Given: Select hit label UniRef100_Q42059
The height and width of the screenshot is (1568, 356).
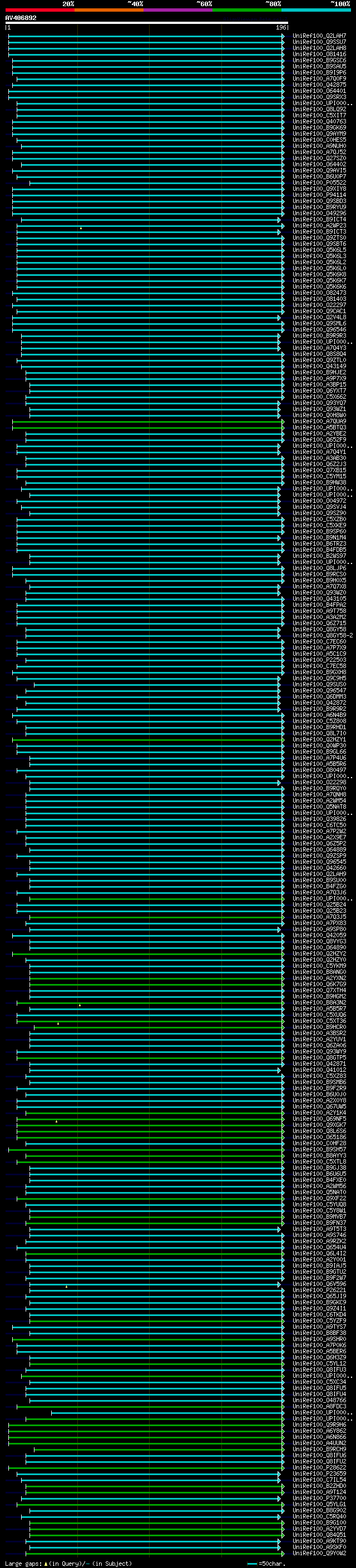Looking at the screenshot, I should [x=319, y=936].
